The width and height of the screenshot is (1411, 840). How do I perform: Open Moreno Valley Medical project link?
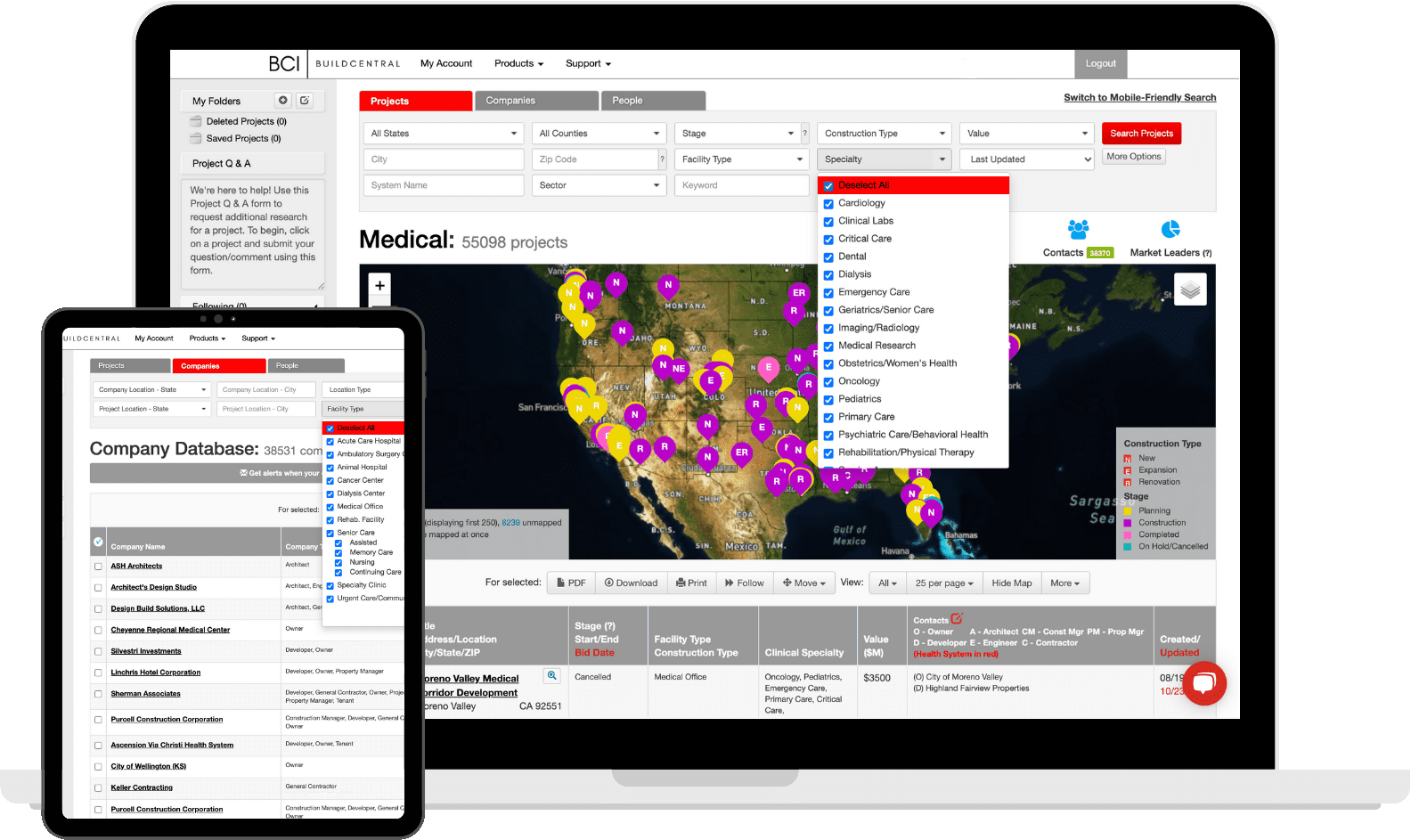pos(470,686)
